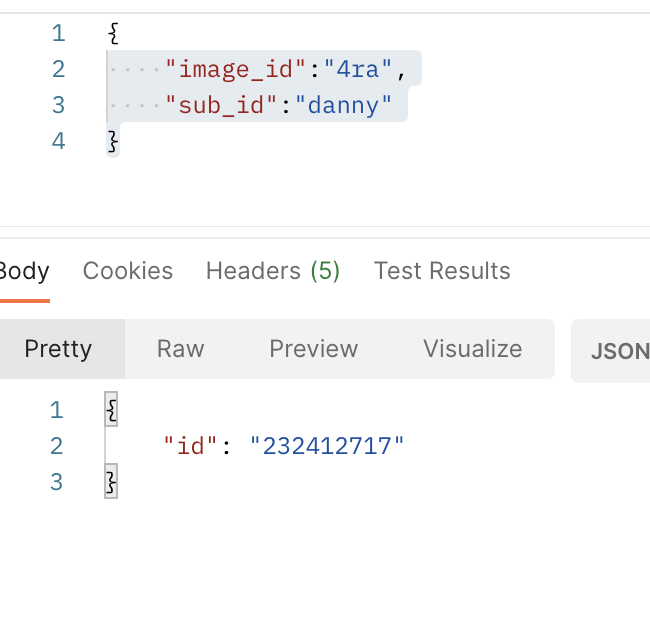Switch to Preview view mode
This screenshot has width=650, height=618.
313,349
